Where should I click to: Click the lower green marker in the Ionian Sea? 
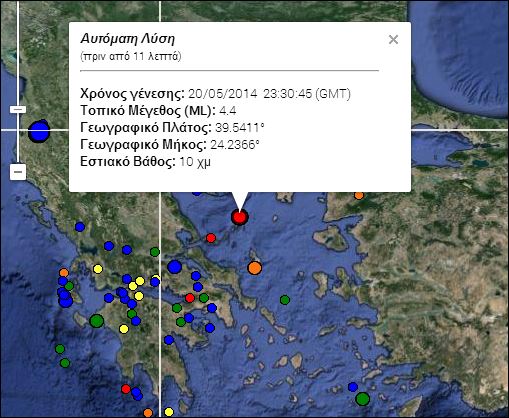click(x=65, y=363)
